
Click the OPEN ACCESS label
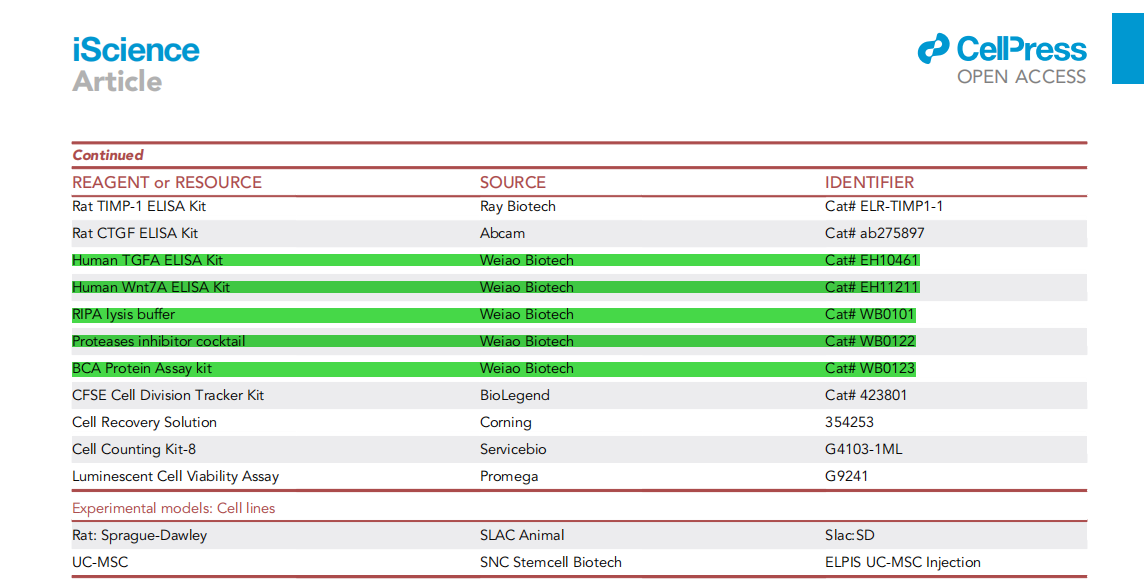1021,77
